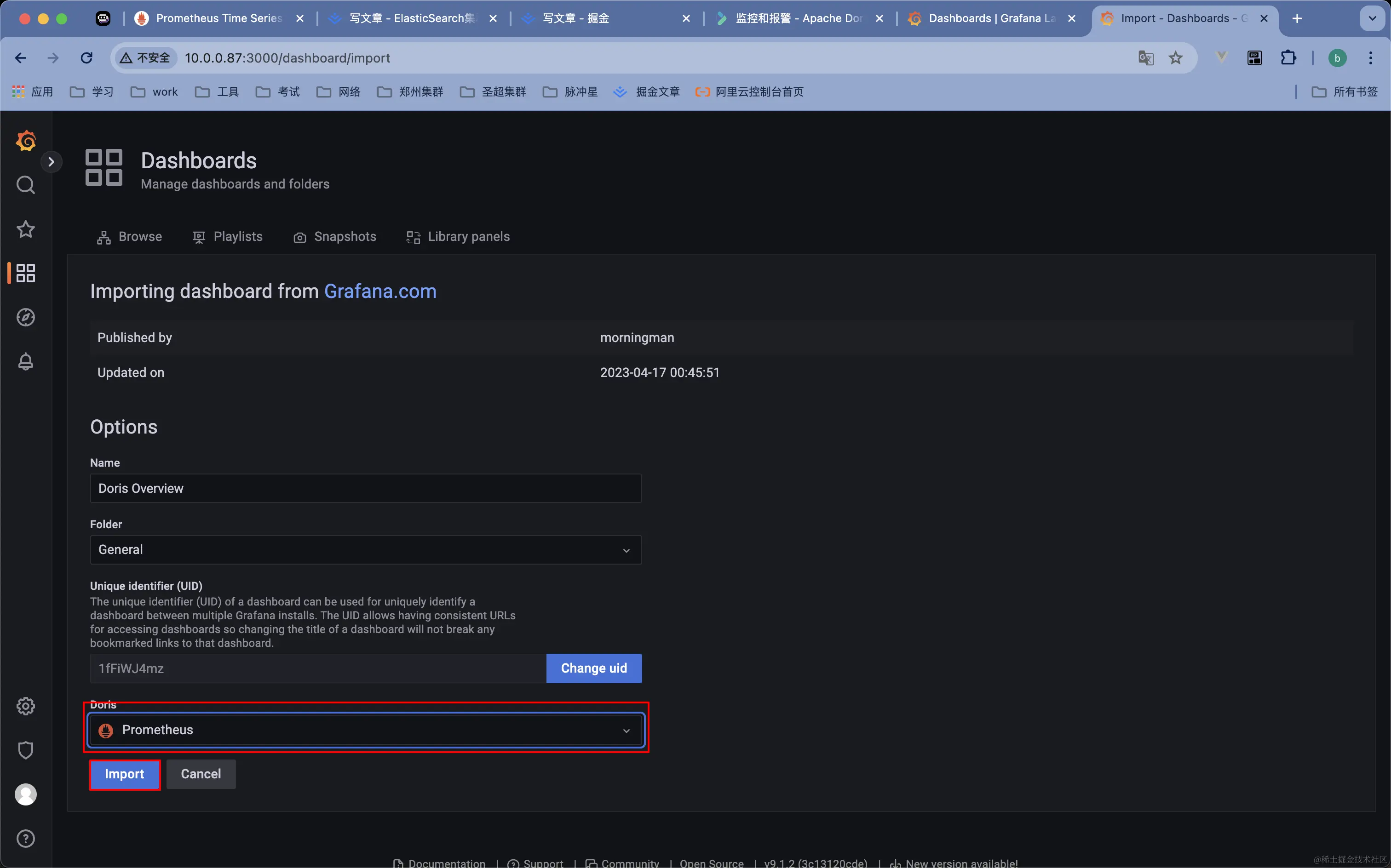Open the Vue devtools extension icon

(x=1222, y=58)
